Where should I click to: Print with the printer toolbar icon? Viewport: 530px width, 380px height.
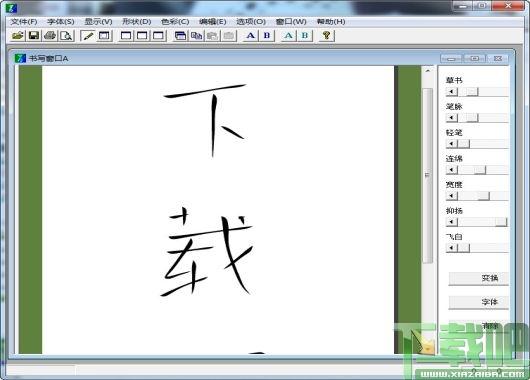click(50, 35)
